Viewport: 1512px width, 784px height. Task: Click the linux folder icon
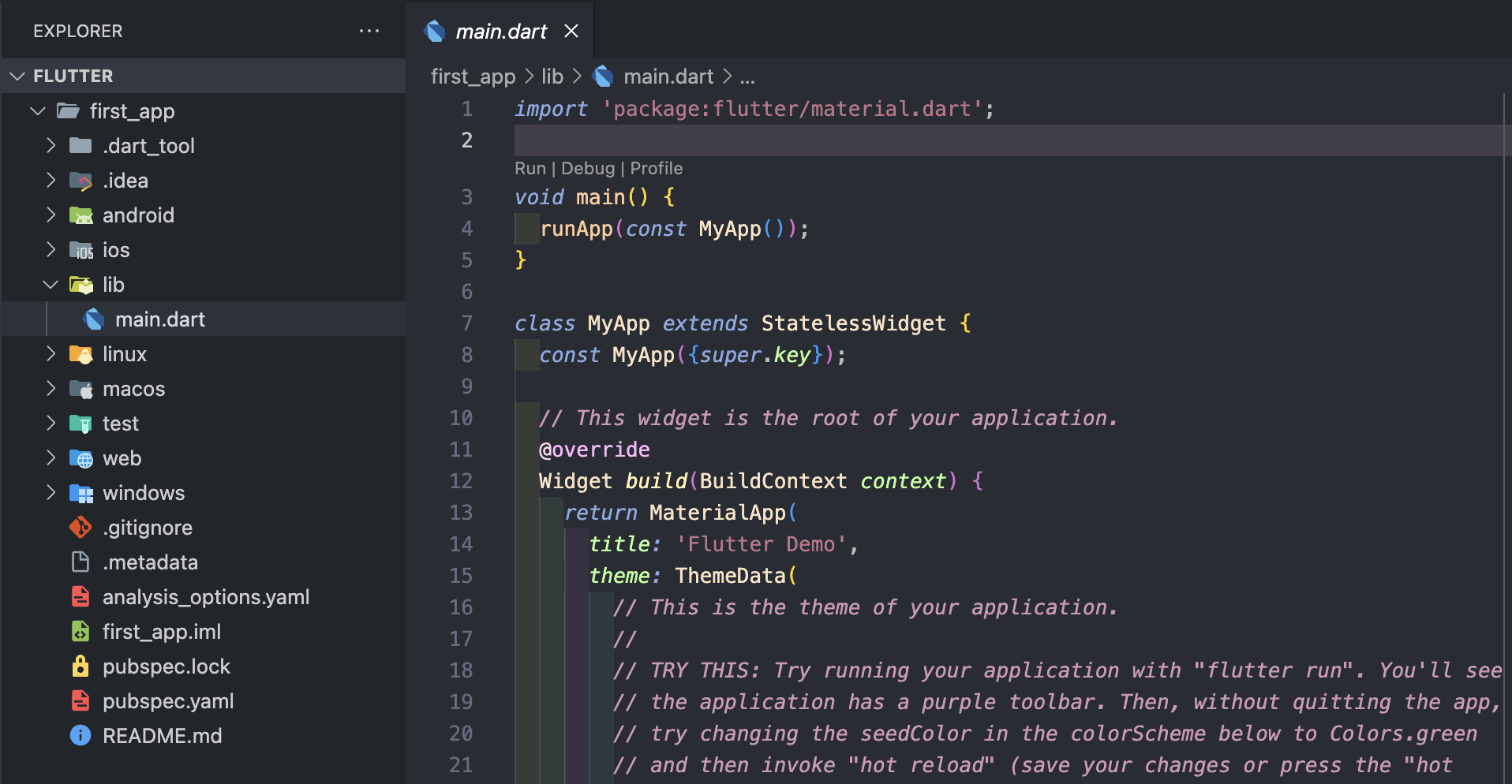click(80, 354)
